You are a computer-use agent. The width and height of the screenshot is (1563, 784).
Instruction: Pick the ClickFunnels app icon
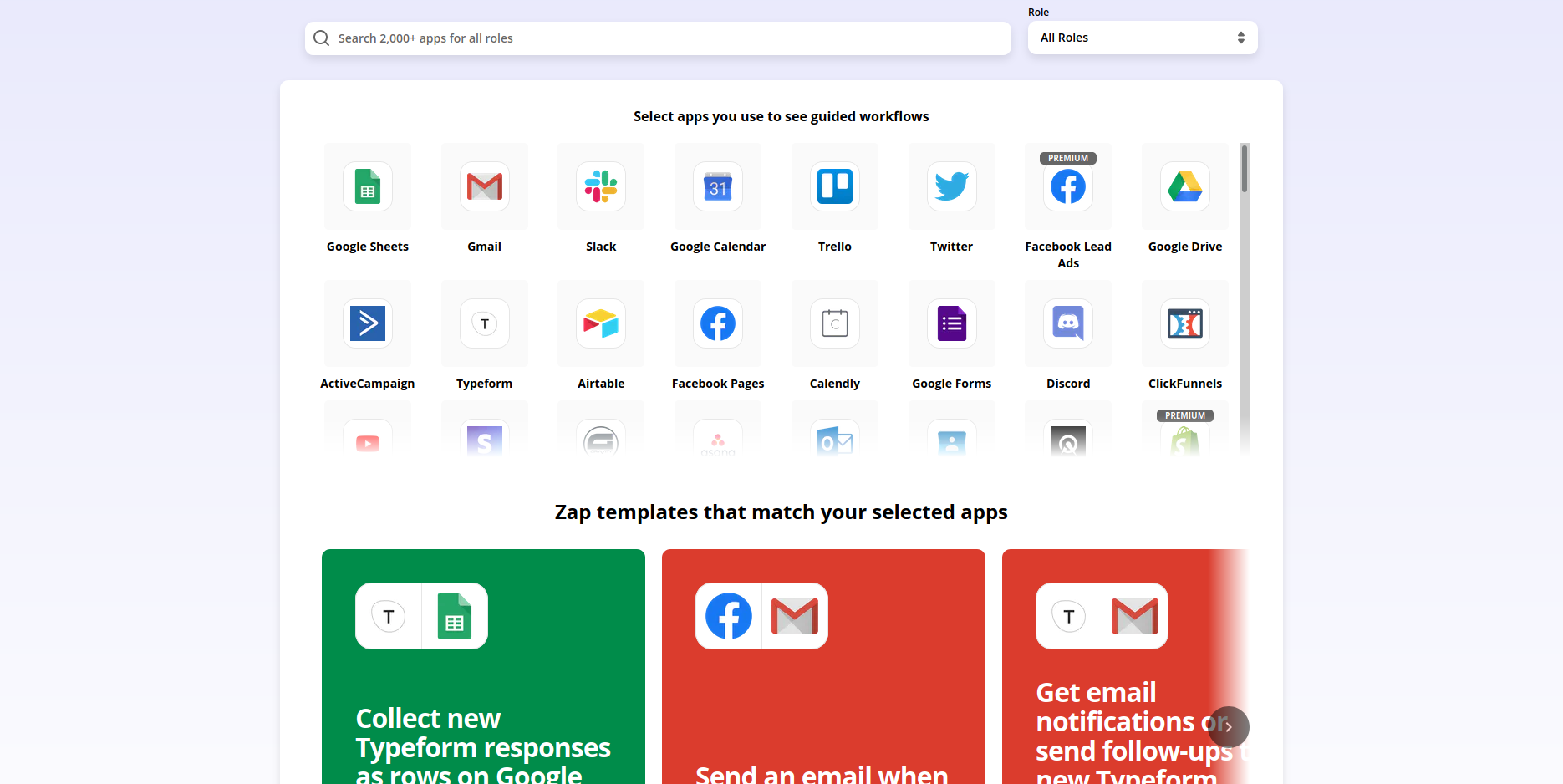1185,323
